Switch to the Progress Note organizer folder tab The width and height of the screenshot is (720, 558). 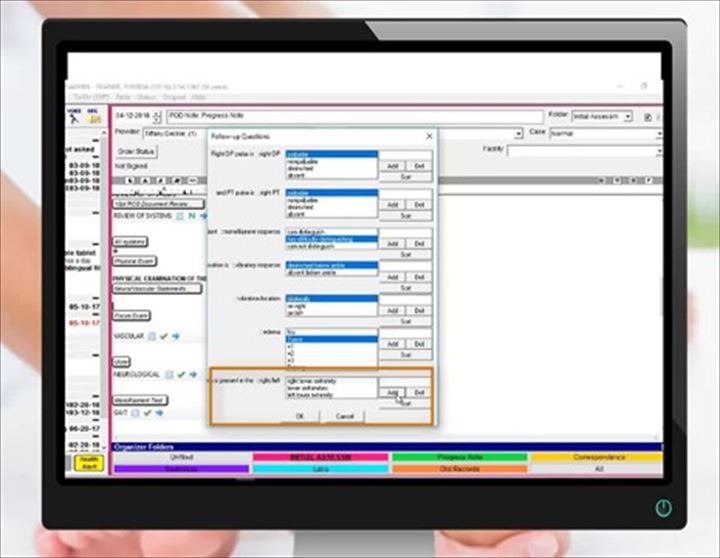tap(459, 457)
